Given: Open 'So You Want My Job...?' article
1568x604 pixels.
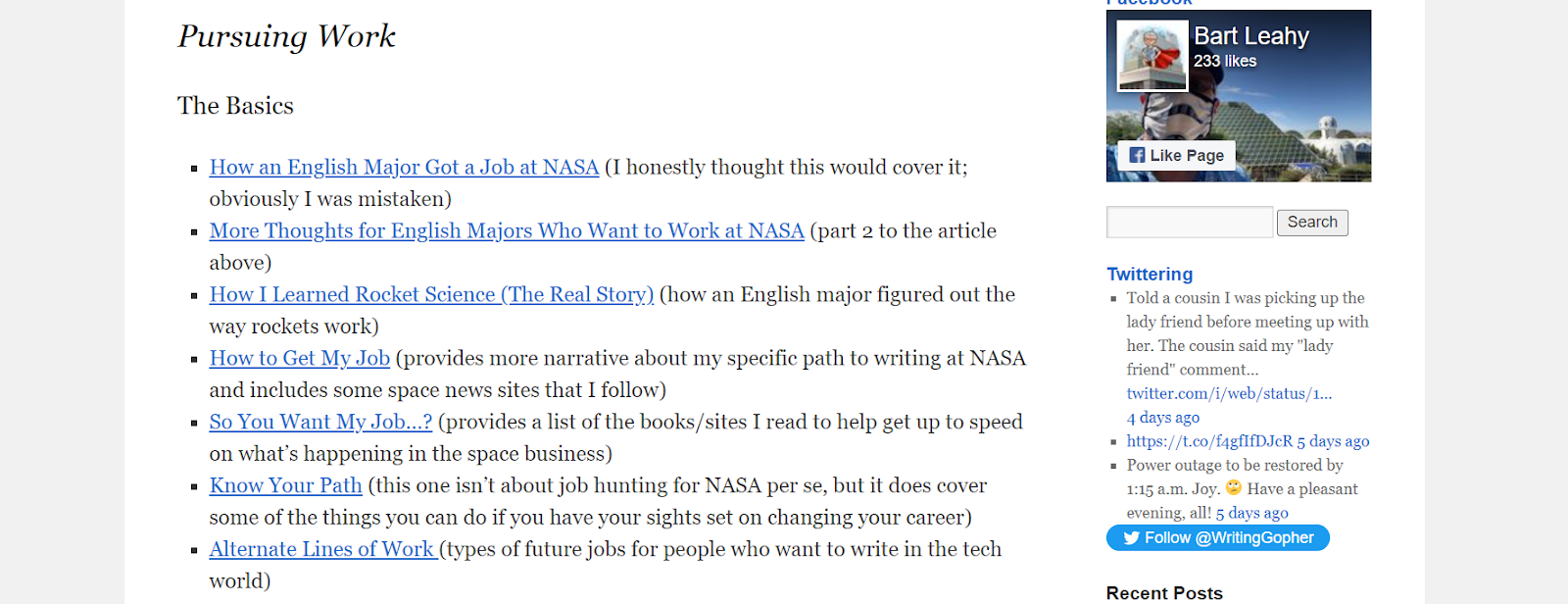Looking at the screenshot, I should (x=319, y=422).
